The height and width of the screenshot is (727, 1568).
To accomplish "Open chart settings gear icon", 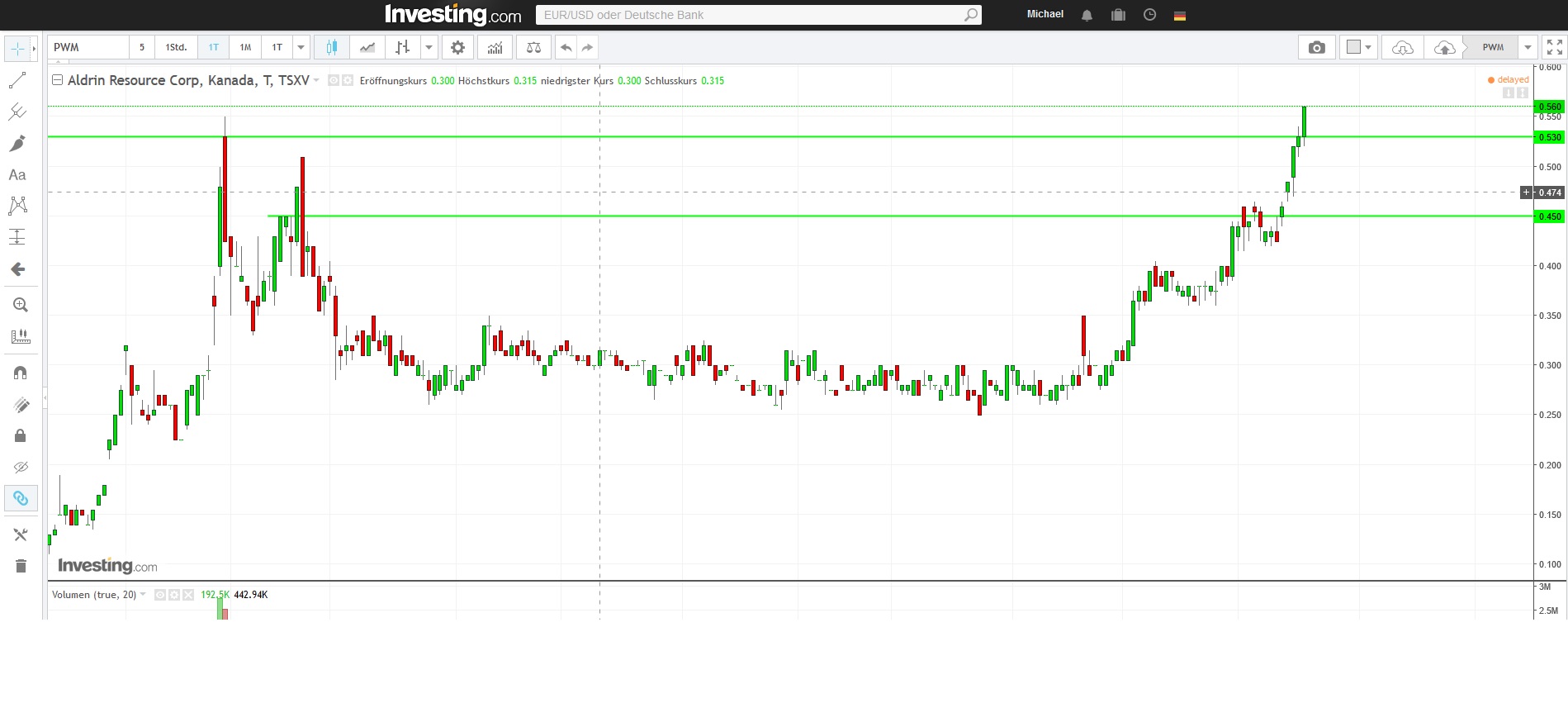I will pos(457,48).
